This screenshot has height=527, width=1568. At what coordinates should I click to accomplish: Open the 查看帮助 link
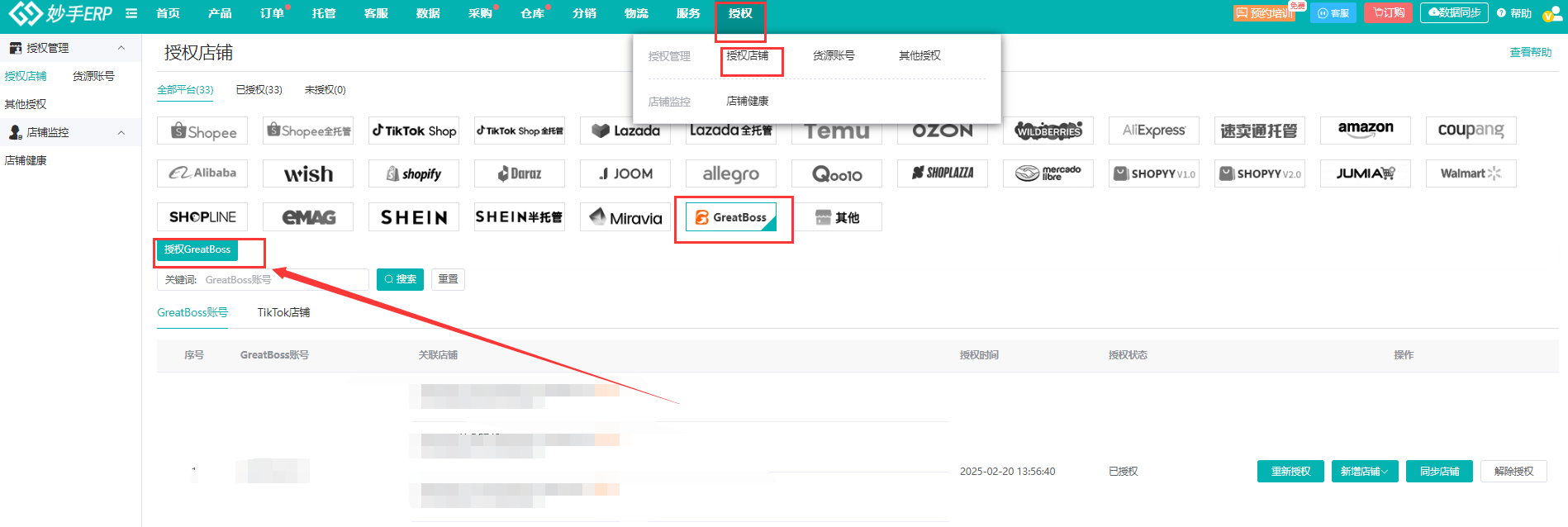pyautogui.click(x=1530, y=52)
